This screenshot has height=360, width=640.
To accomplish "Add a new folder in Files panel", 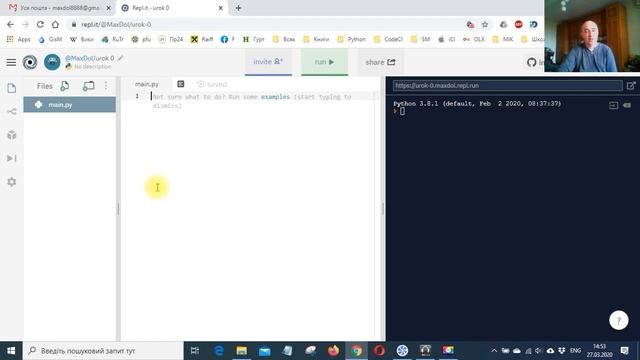I will point(88,86).
